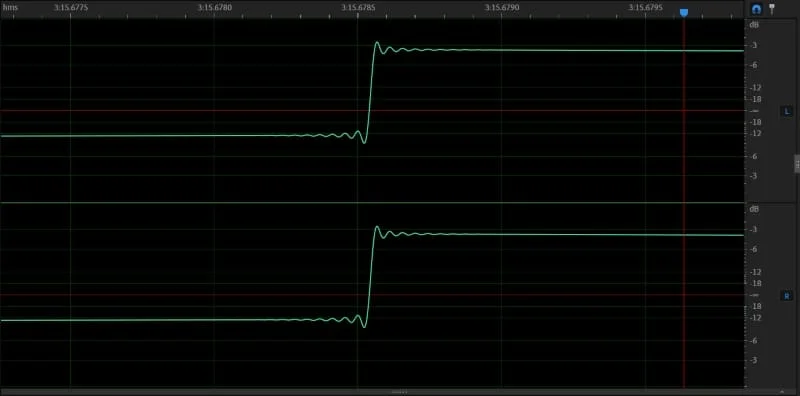Click the 3:15.6780 time ruler label
Viewport: 800px width, 396px height.
tap(215, 7)
